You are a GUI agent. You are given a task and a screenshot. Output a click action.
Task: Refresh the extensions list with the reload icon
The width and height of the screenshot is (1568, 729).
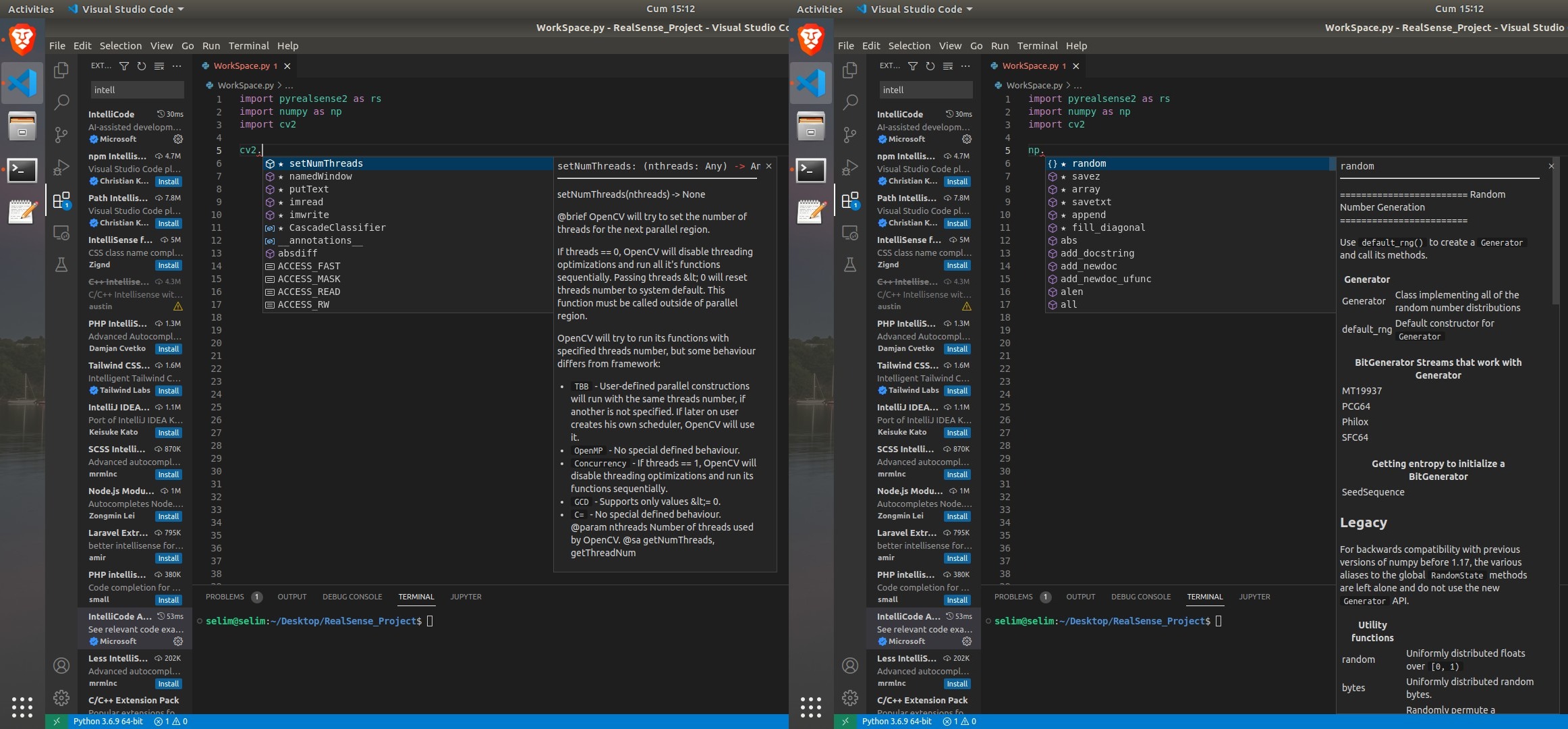141,65
